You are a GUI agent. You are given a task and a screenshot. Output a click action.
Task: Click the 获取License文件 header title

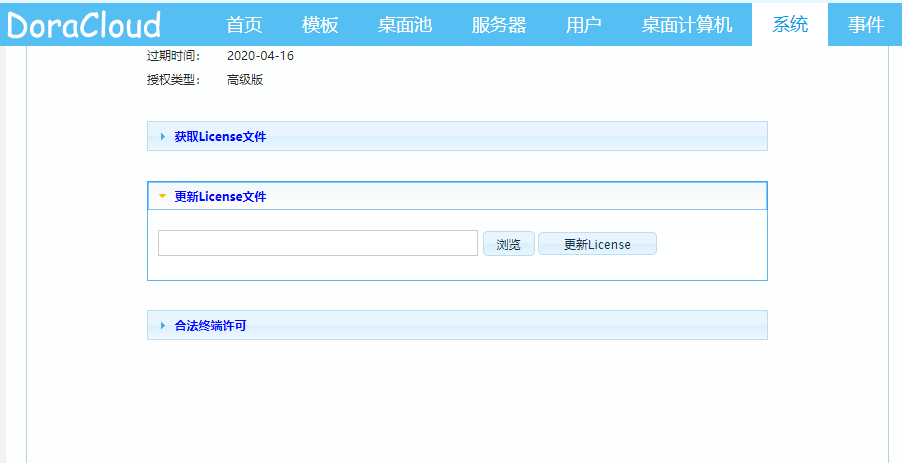click(220, 137)
